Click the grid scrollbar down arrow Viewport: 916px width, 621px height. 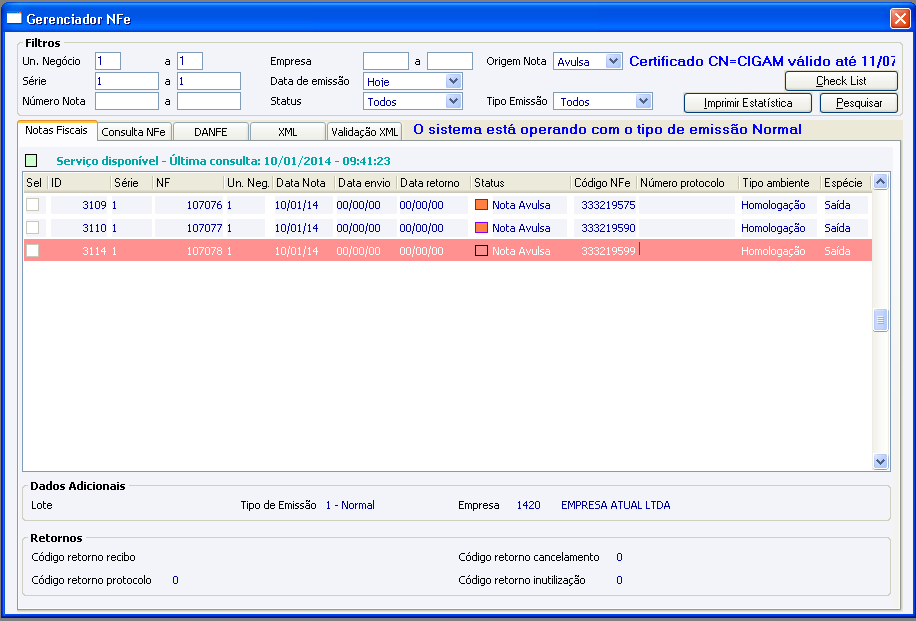tap(880, 461)
